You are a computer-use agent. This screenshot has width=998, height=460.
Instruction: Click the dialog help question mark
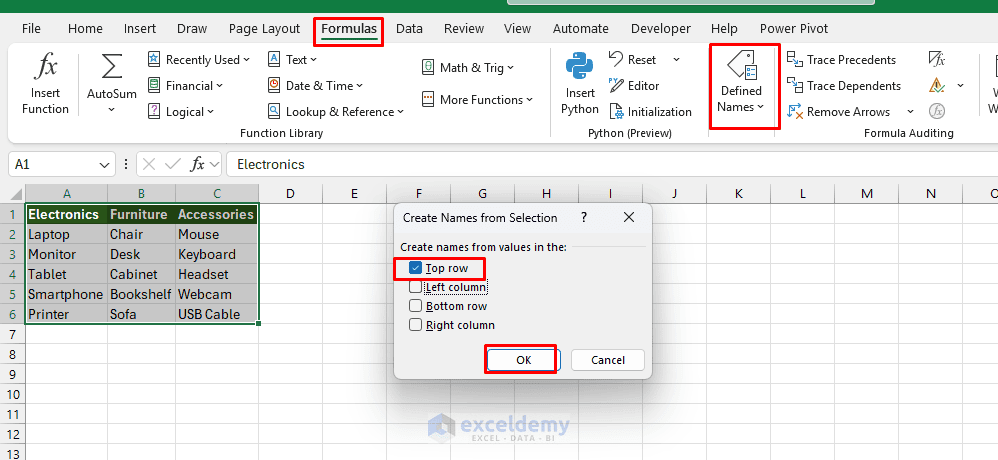[584, 218]
